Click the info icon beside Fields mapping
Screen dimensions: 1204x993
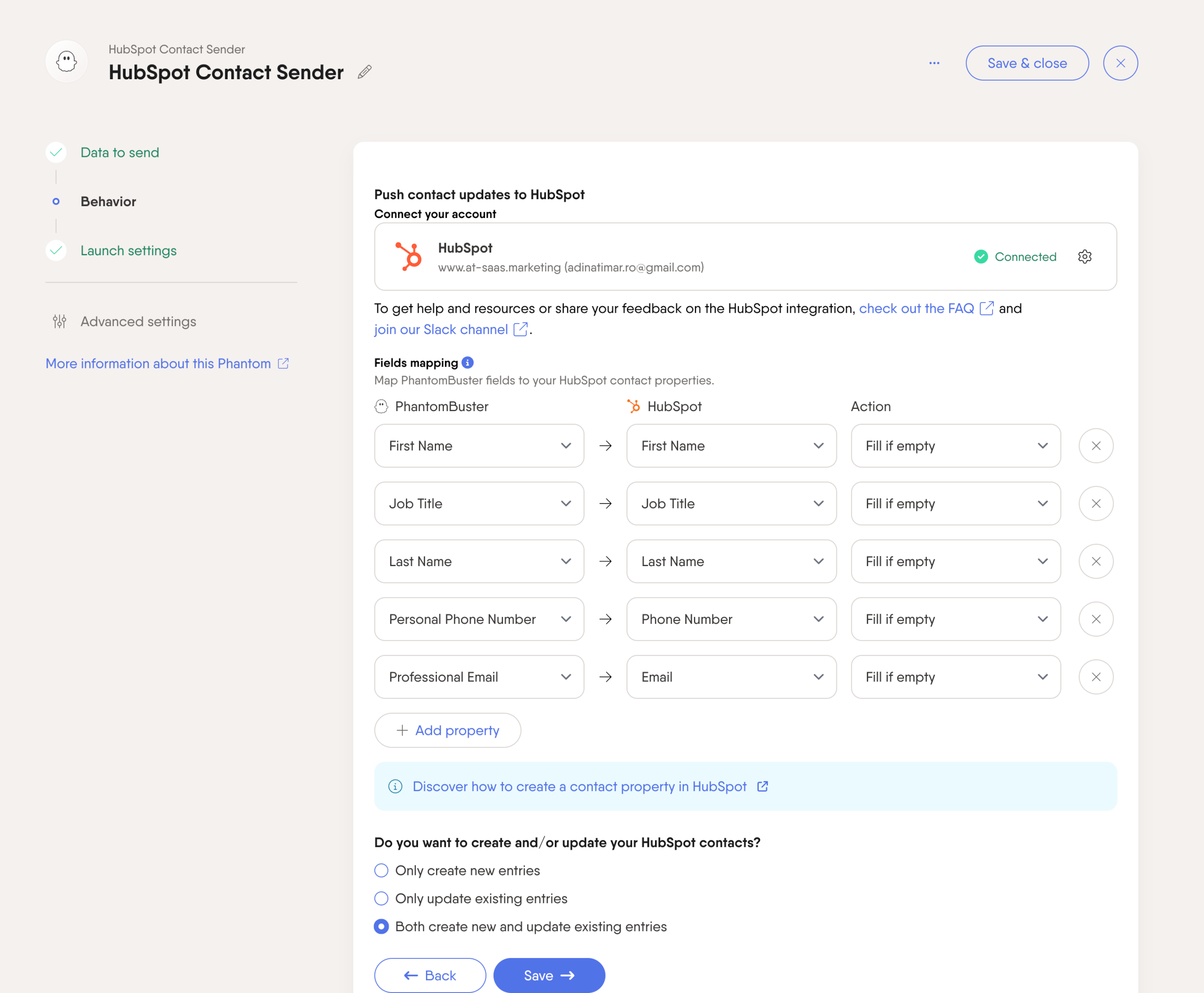(467, 362)
